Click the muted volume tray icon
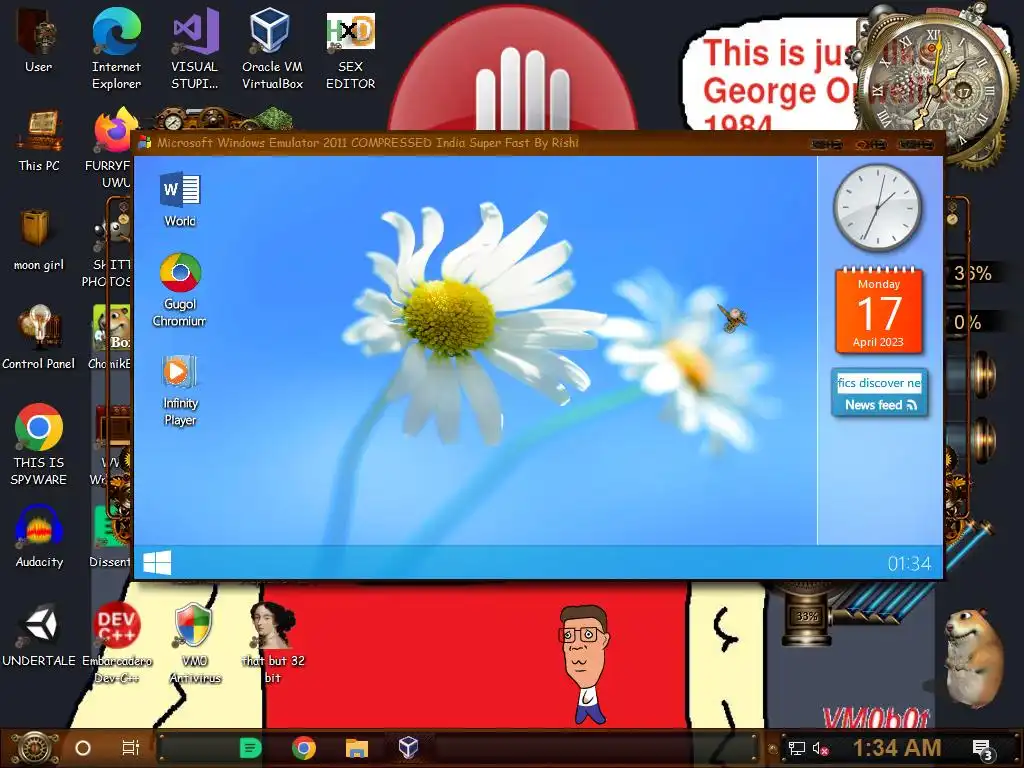This screenshot has height=768, width=1024. click(820, 749)
